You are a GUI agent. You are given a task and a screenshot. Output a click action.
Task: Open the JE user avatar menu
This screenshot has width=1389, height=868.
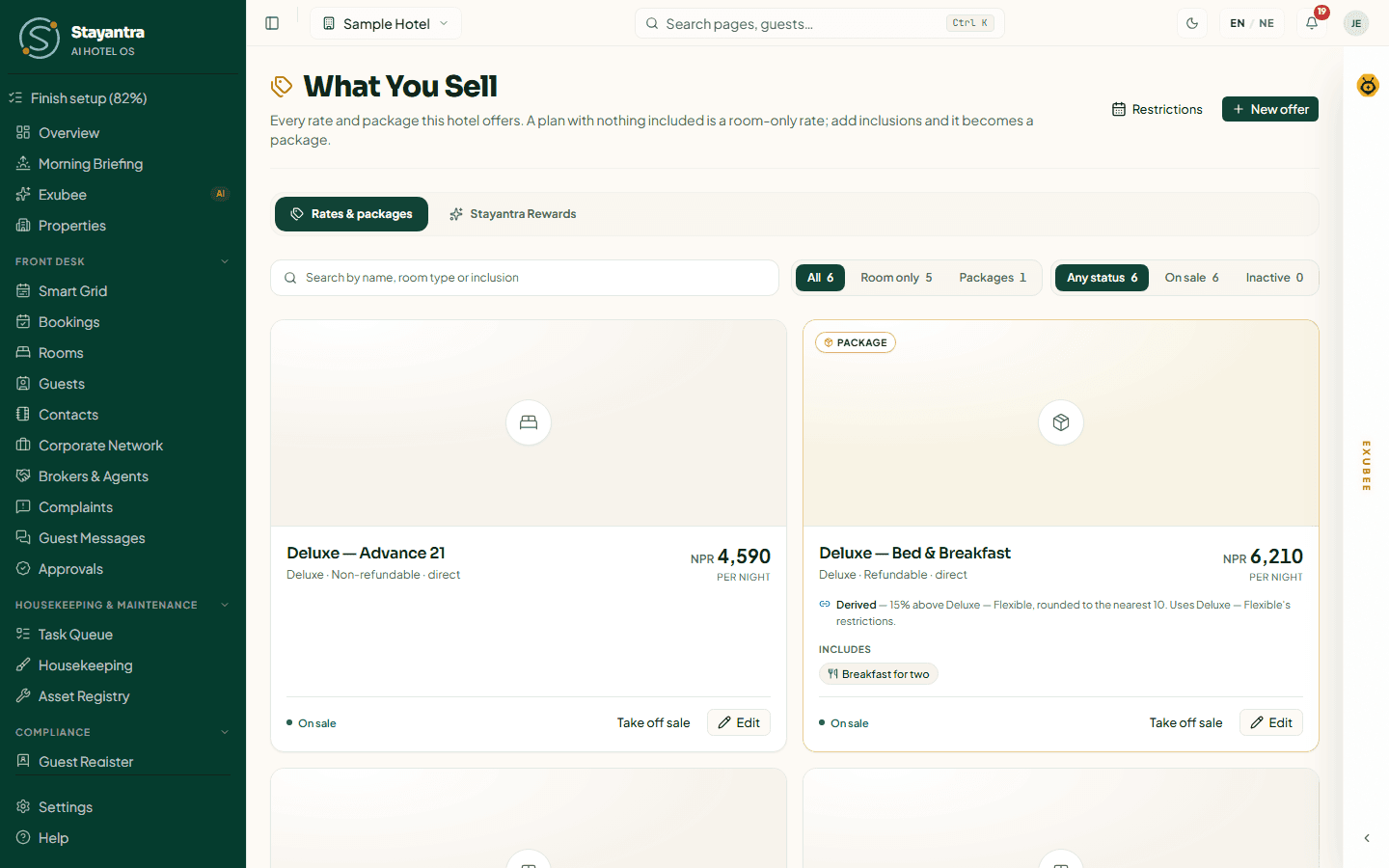(x=1356, y=23)
